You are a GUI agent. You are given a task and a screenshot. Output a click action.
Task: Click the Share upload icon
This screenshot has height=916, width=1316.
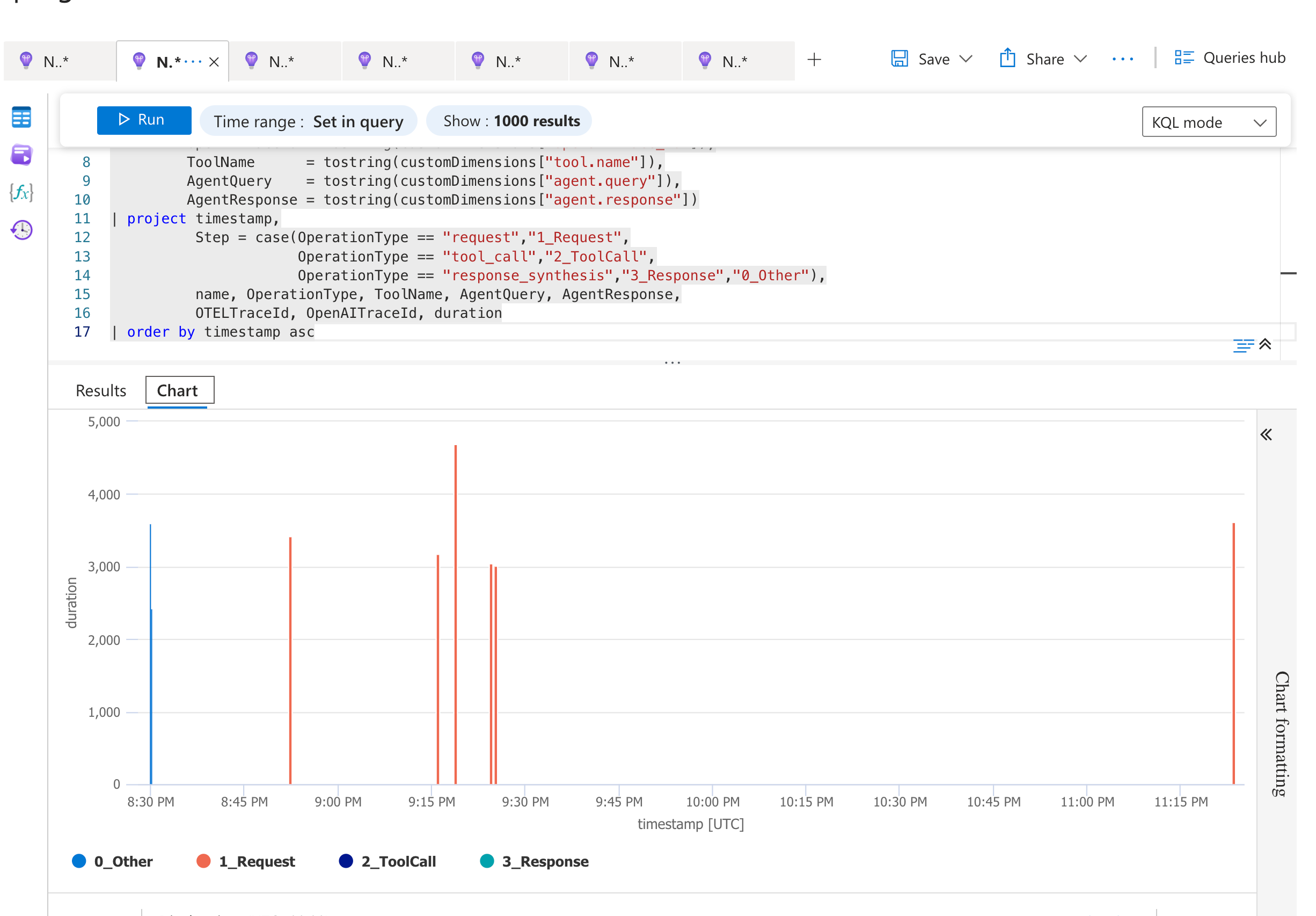pos(1007,58)
